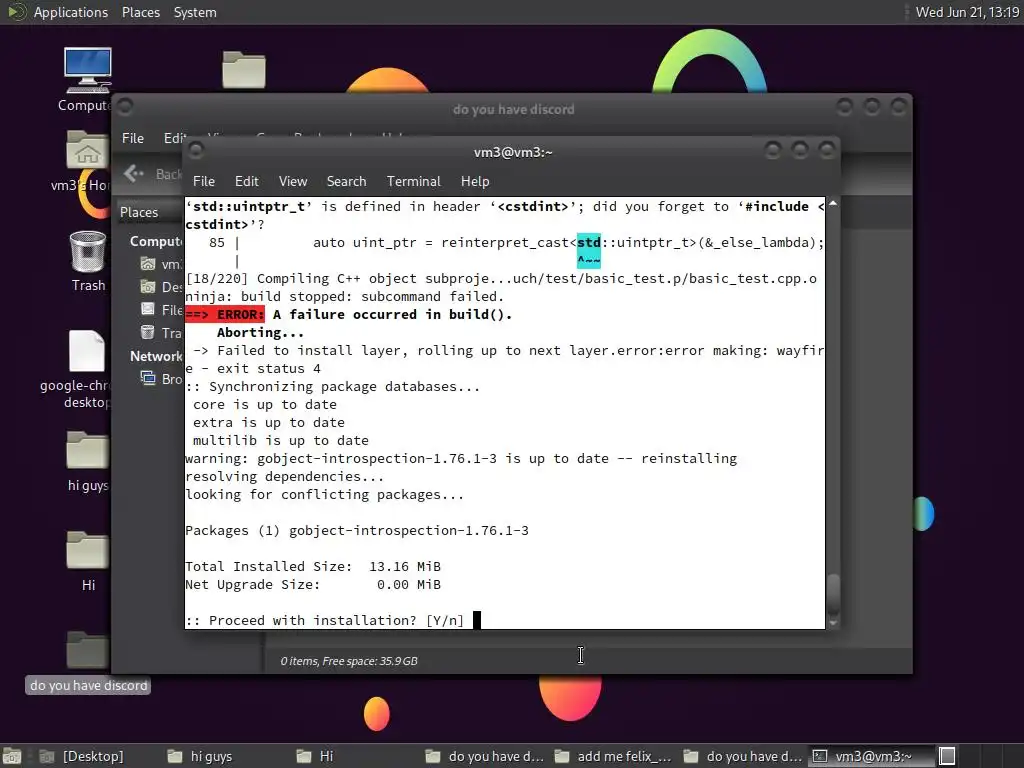Click the terminal scrollbar thumb

click(x=833, y=594)
